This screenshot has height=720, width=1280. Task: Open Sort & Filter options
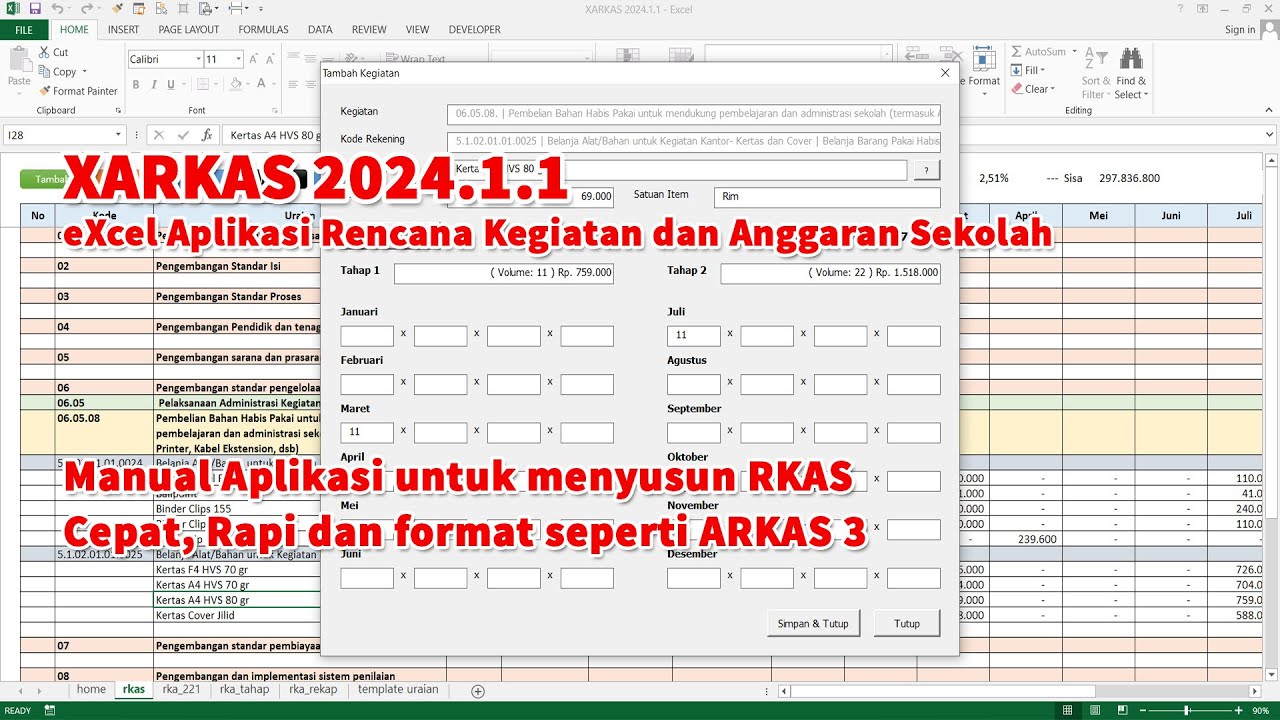[x=1096, y=72]
